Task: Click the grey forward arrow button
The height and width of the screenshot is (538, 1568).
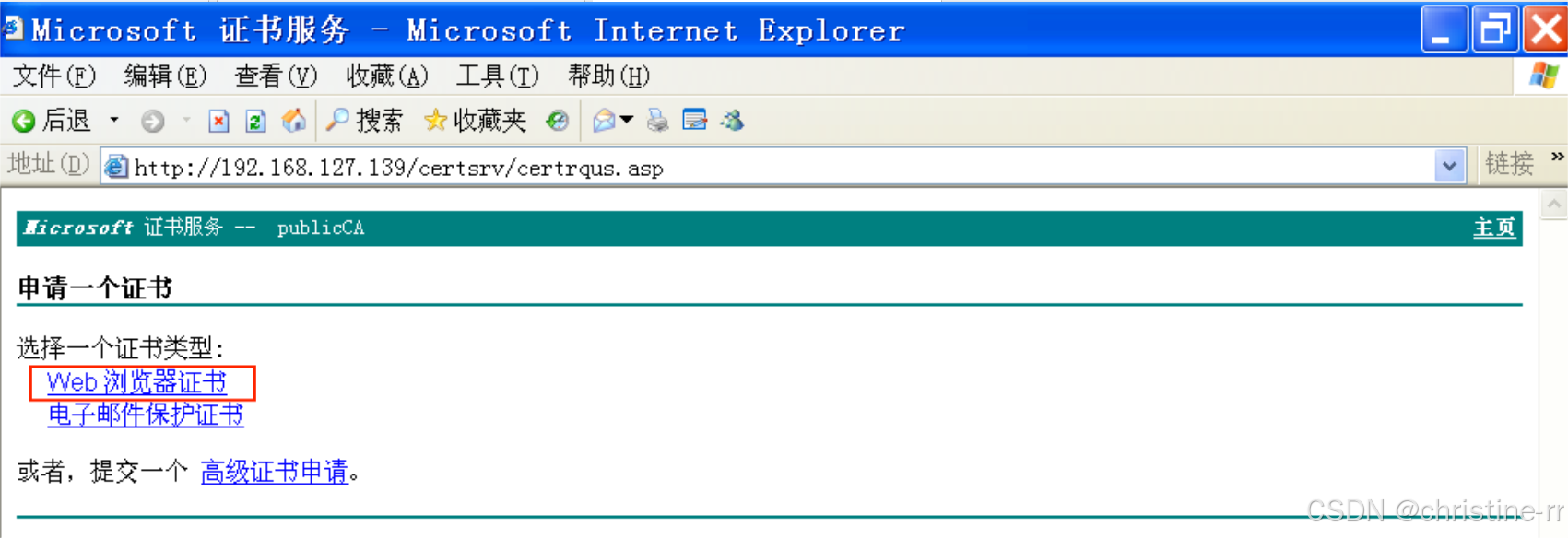Action: [x=153, y=121]
